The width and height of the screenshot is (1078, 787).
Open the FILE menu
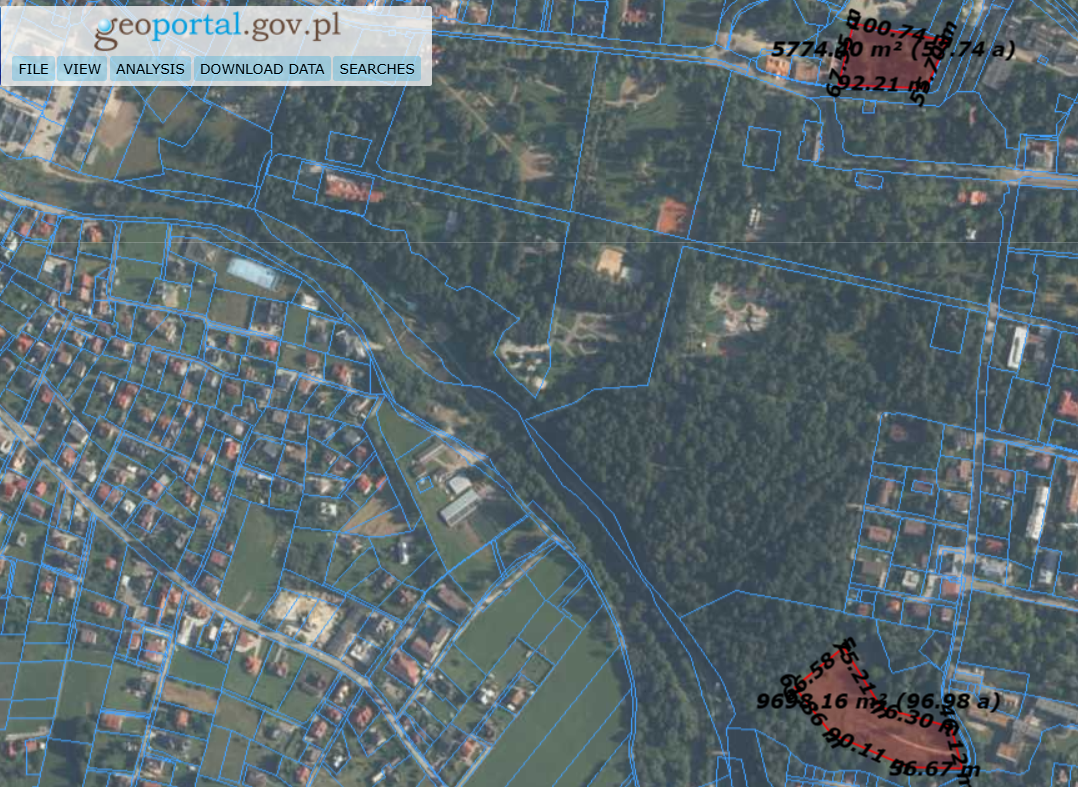pyautogui.click(x=33, y=69)
